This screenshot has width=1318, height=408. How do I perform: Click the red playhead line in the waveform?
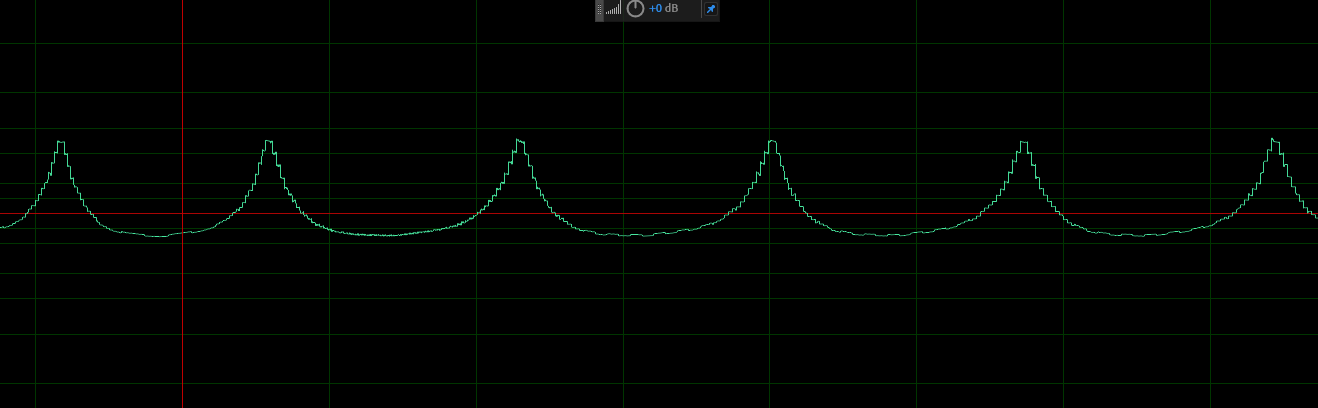183,204
